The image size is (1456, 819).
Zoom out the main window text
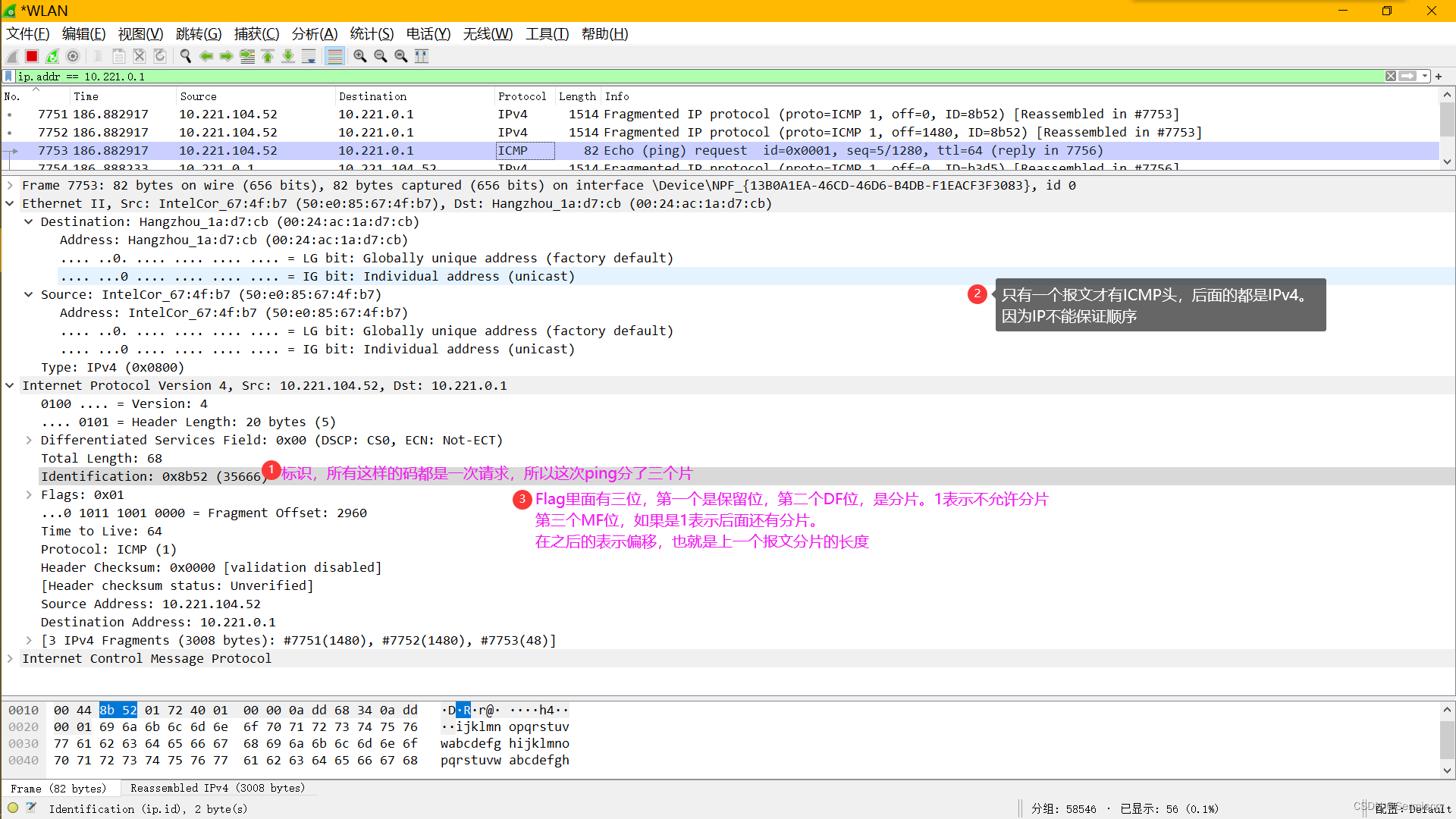tap(381, 56)
